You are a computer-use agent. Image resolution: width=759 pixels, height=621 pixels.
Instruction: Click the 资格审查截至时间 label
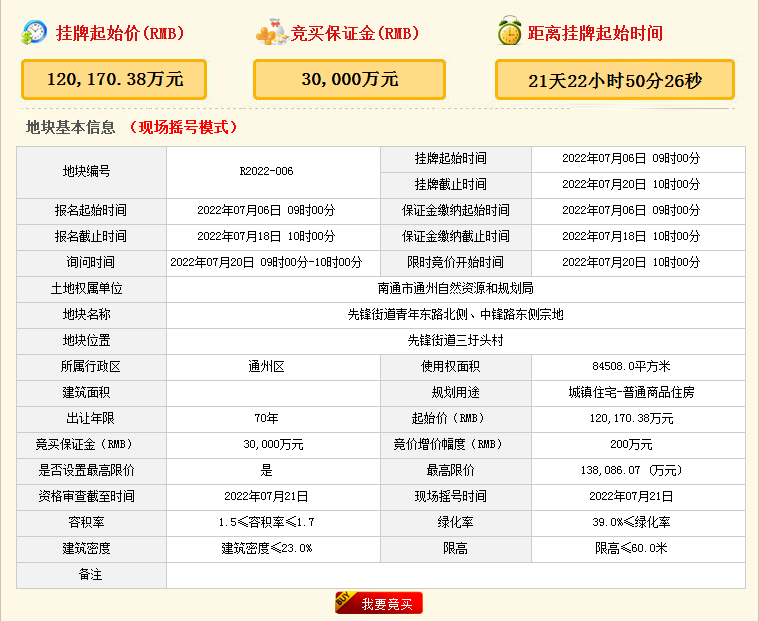87,496
